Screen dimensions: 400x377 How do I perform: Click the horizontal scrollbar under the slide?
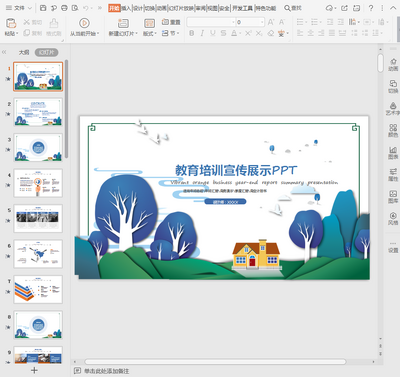click(x=215, y=362)
